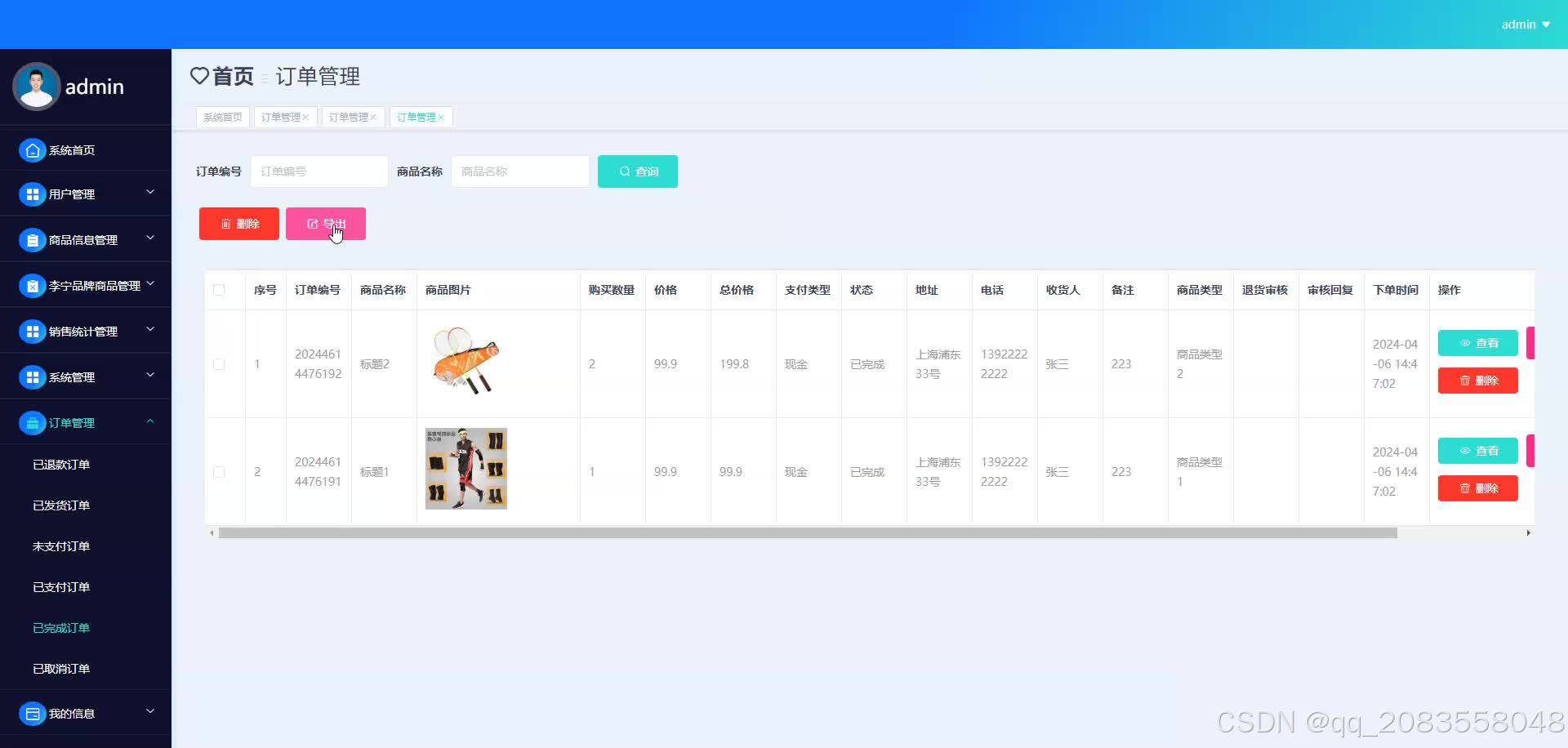Close the second 订单管理 tab
This screenshot has width=1568, height=748.
373,118
